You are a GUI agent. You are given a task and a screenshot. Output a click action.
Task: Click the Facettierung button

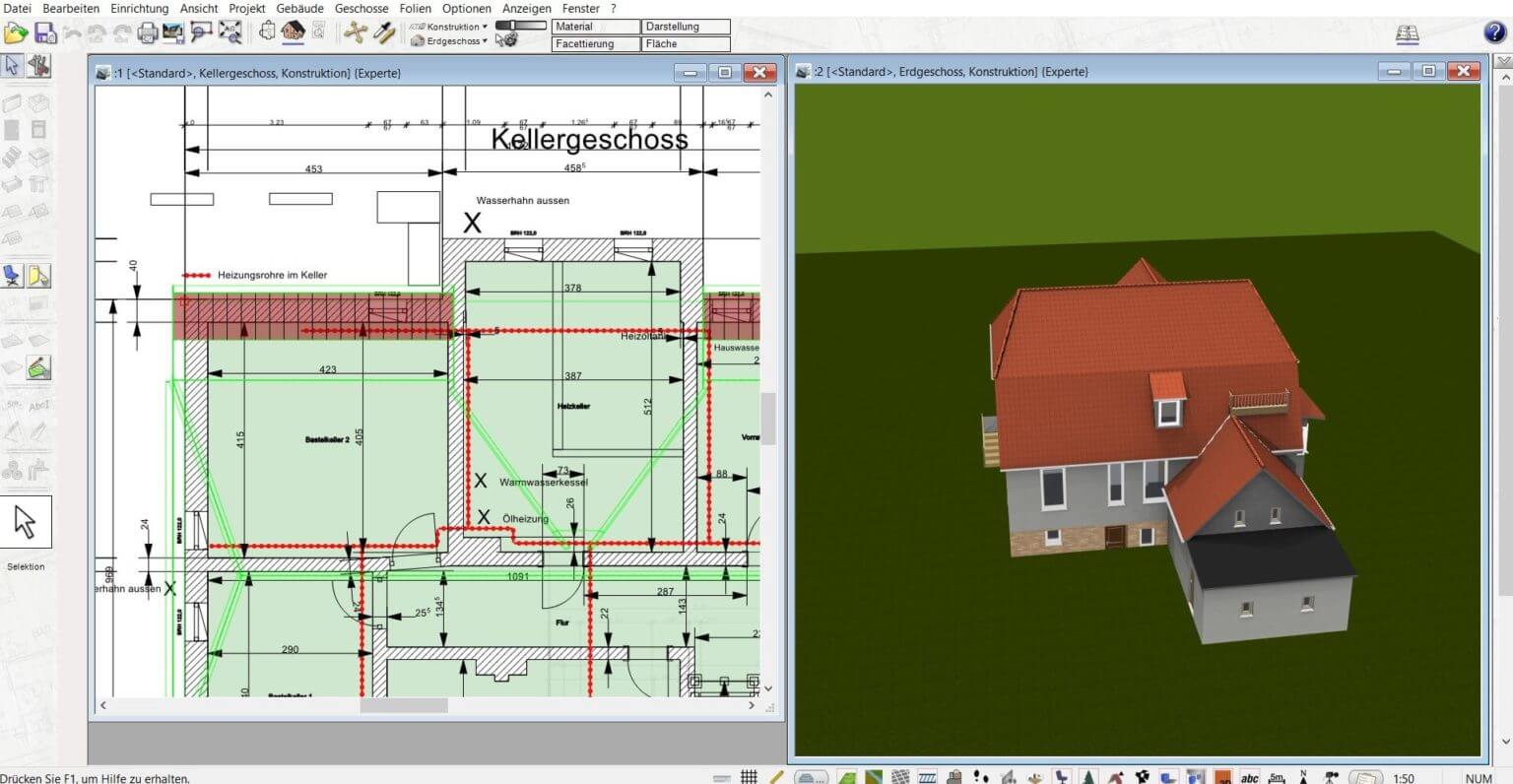(596, 43)
